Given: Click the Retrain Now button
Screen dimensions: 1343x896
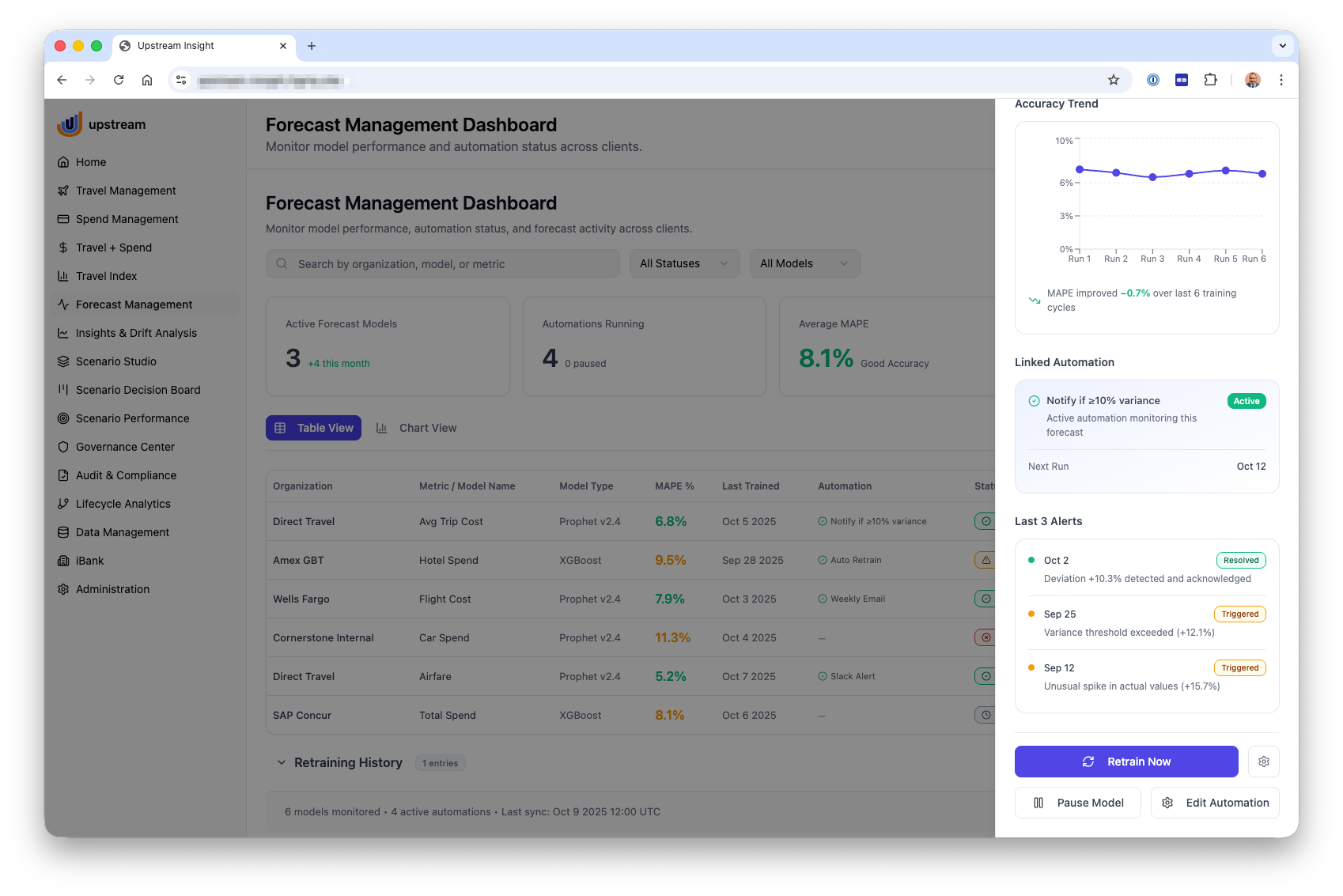Looking at the screenshot, I should [x=1125, y=762].
